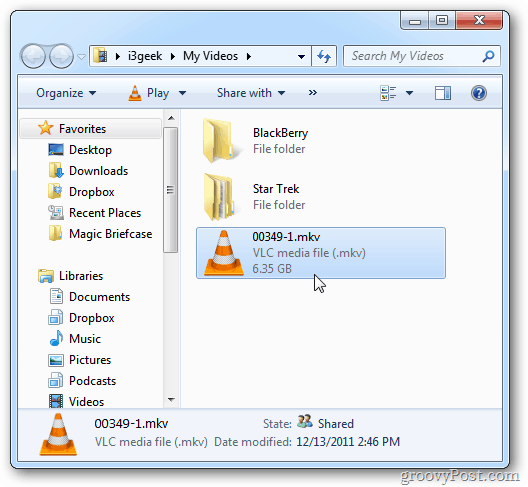This screenshot has width=528, height=487.
Task: Select the 00349-1.mkv VLC file
Action: click(321, 253)
